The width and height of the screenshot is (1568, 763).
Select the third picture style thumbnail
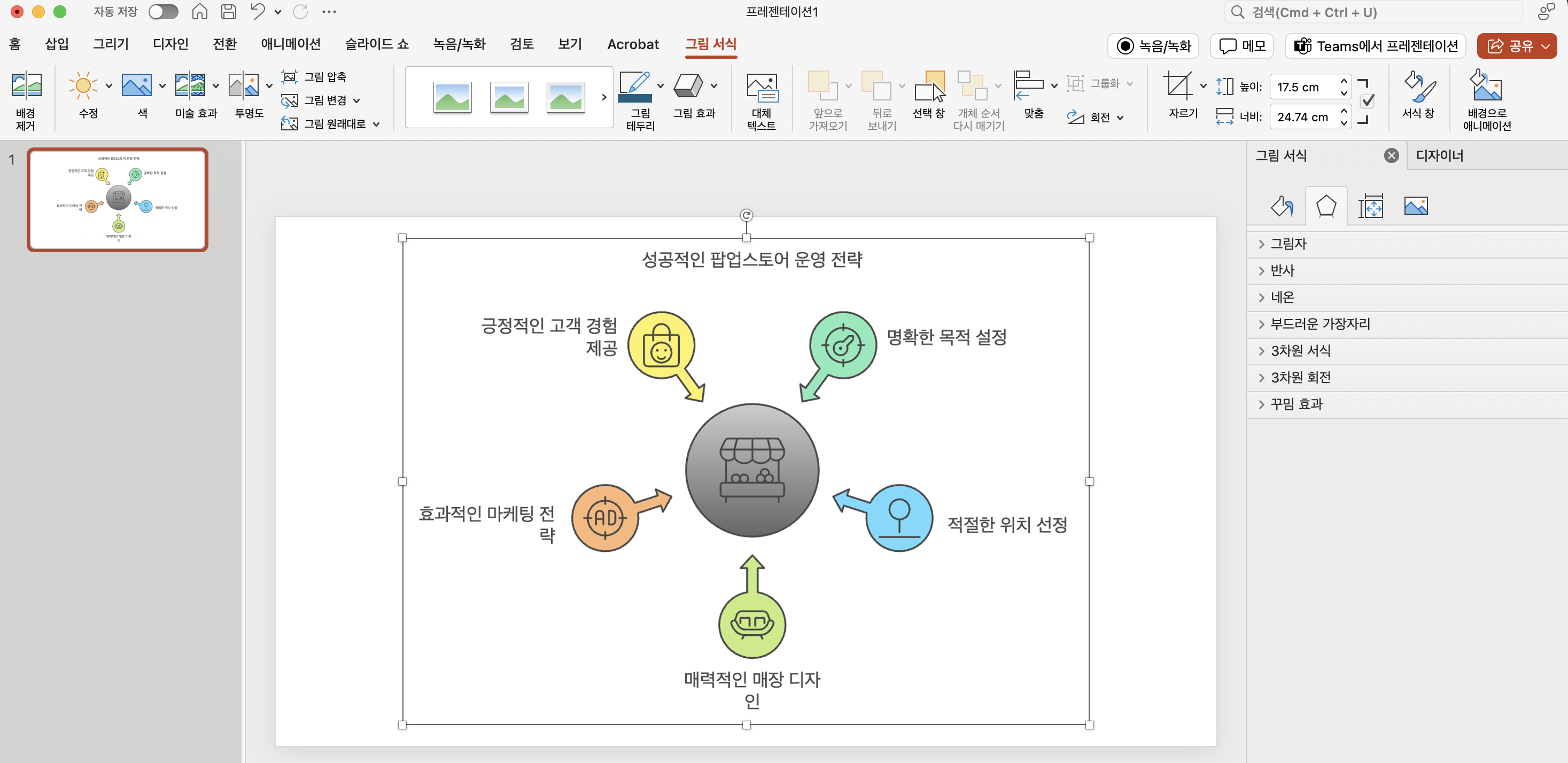coord(565,97)
